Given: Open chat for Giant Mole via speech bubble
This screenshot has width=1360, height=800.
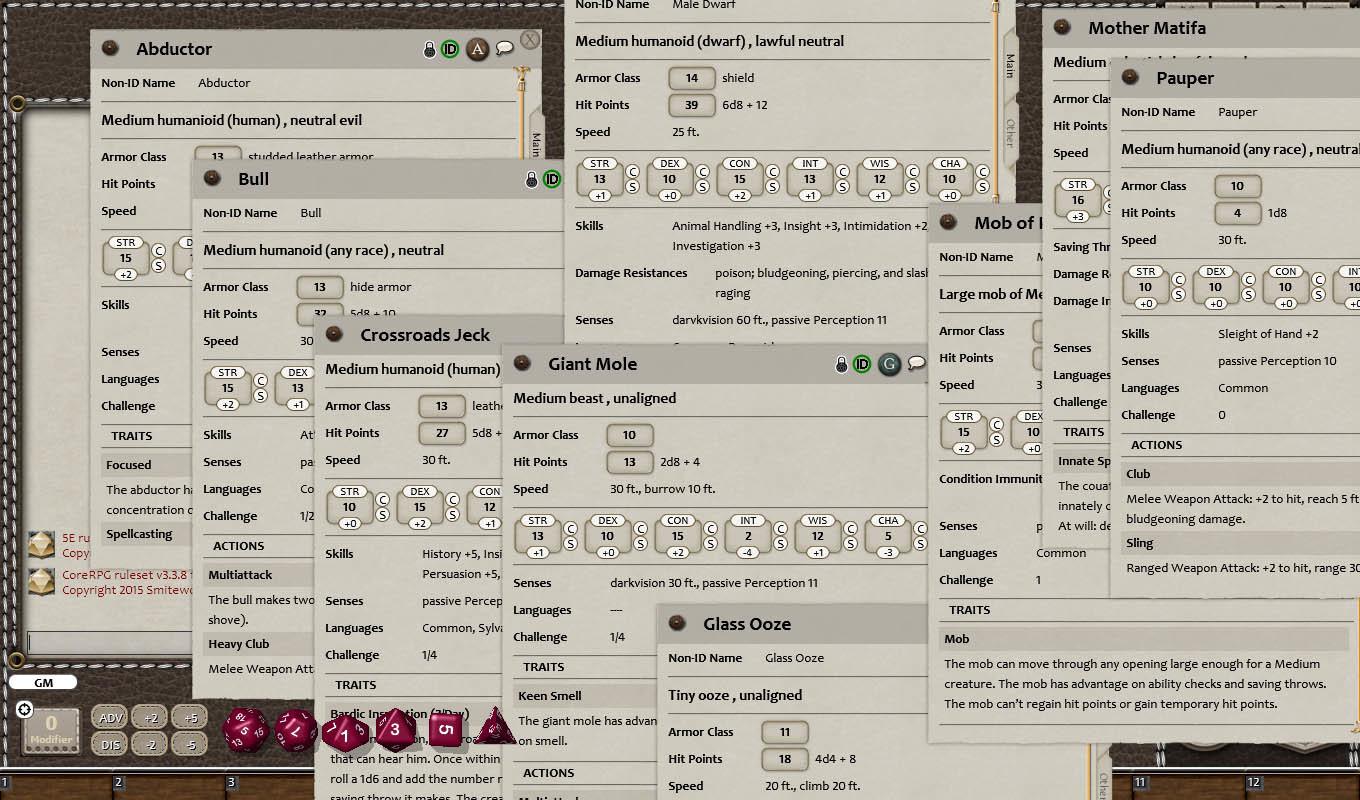Looking at the screenshot, I should 915,365.
